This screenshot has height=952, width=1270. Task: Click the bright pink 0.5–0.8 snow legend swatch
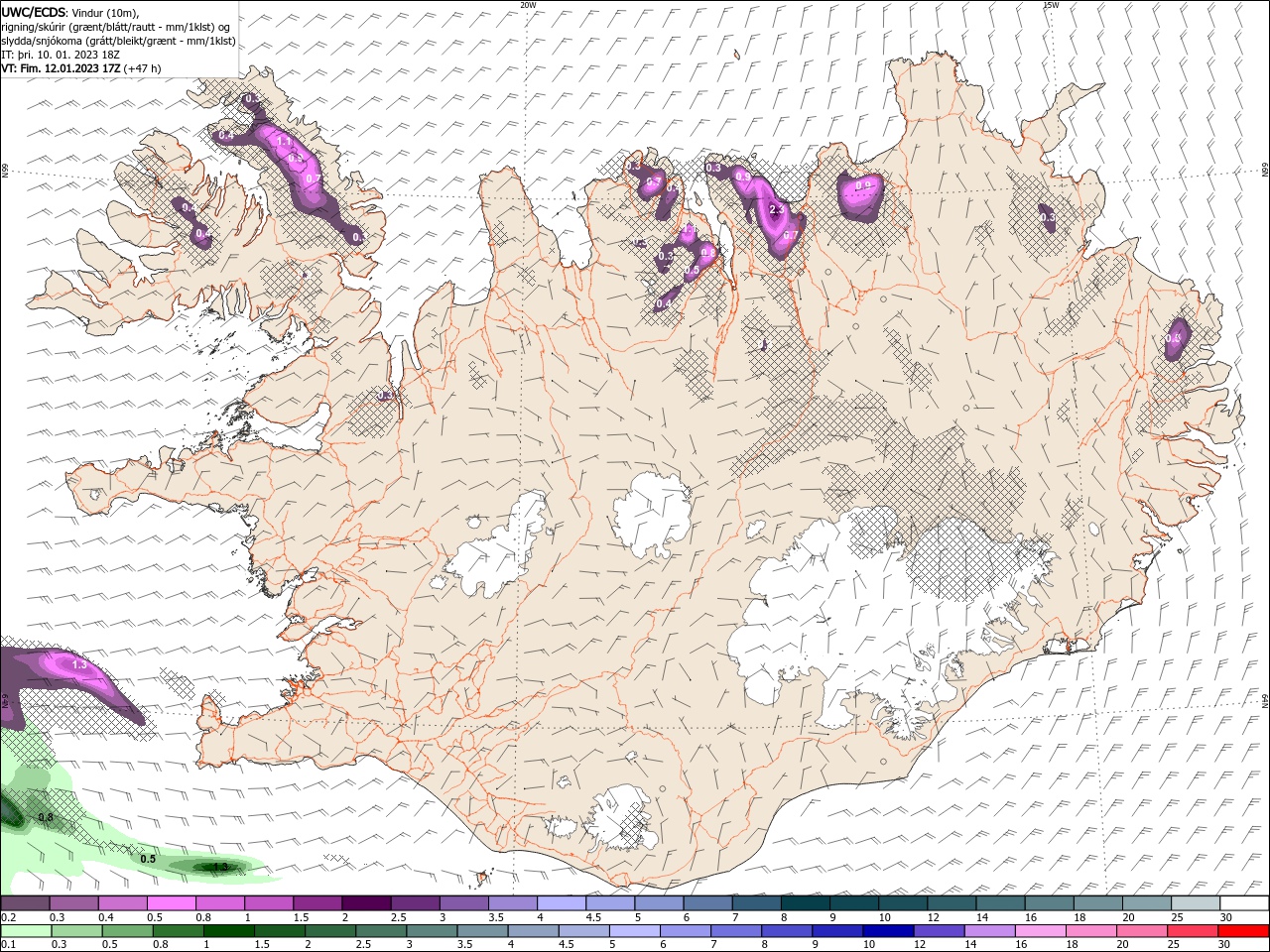coord(171,903)
